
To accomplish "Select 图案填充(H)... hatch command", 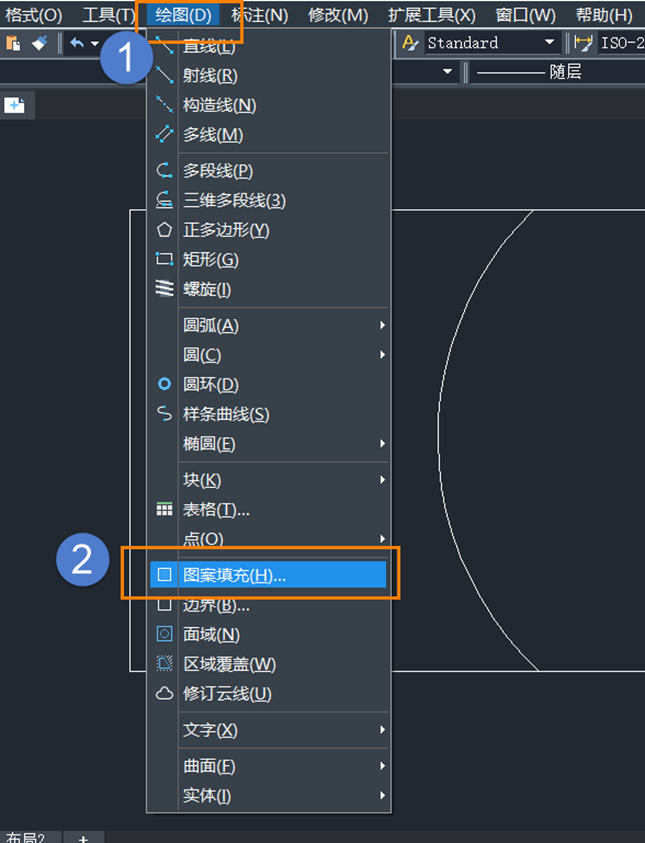I will (268, 575).
